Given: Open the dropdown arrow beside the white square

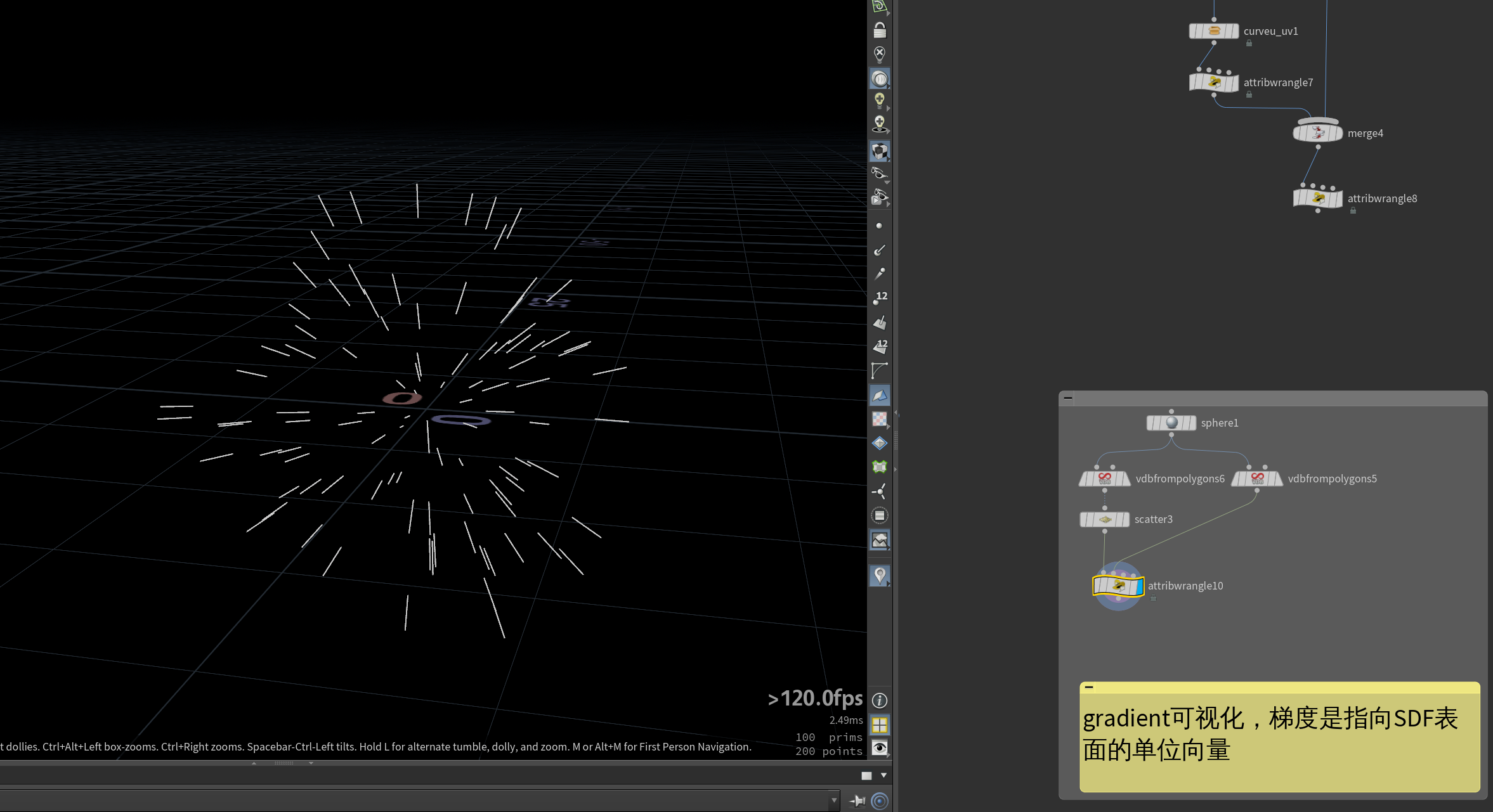Looking at the screenshot, I should (883, 776).
